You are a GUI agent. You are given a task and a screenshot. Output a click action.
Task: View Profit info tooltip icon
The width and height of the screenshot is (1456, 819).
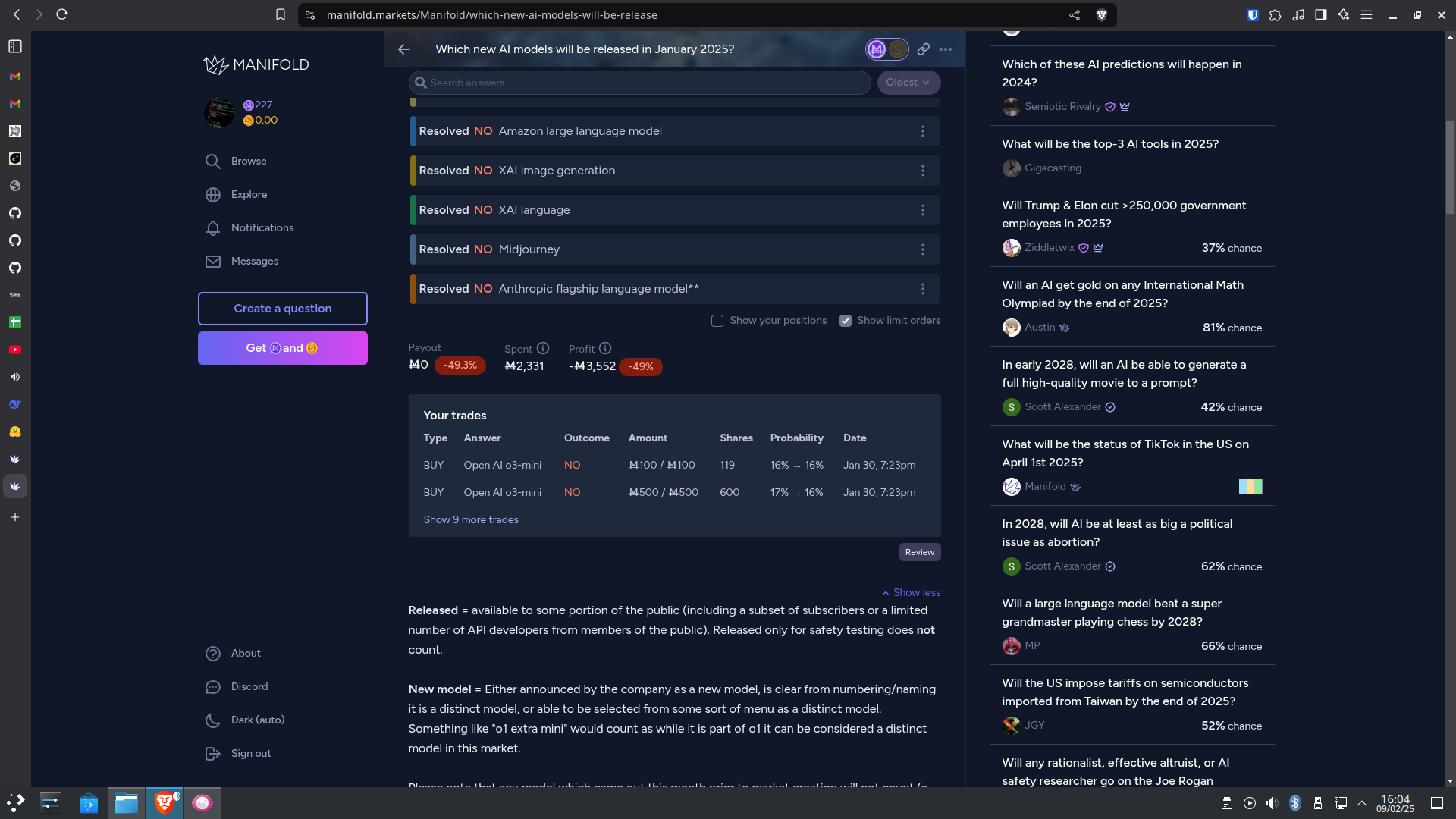click(x=605, y=348)
